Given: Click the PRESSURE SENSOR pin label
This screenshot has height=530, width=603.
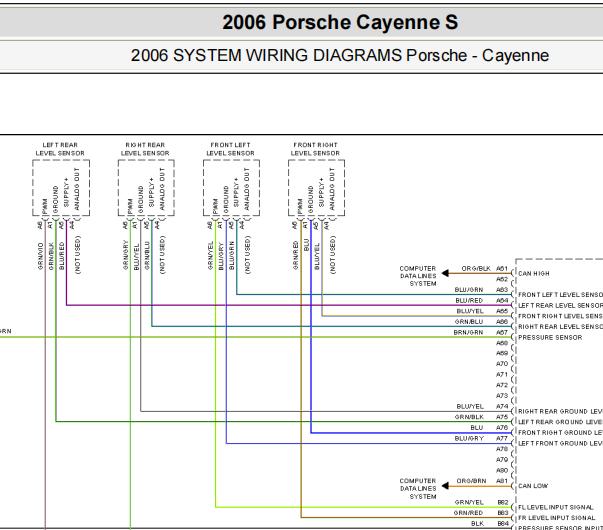Looking at the screenshot, I should [550, 337].
